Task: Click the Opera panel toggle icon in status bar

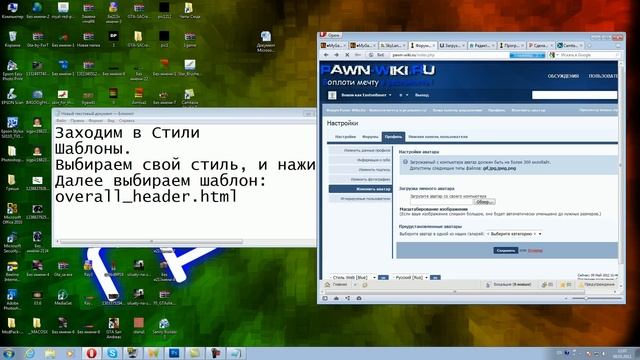Action: (x=325, y=298)
